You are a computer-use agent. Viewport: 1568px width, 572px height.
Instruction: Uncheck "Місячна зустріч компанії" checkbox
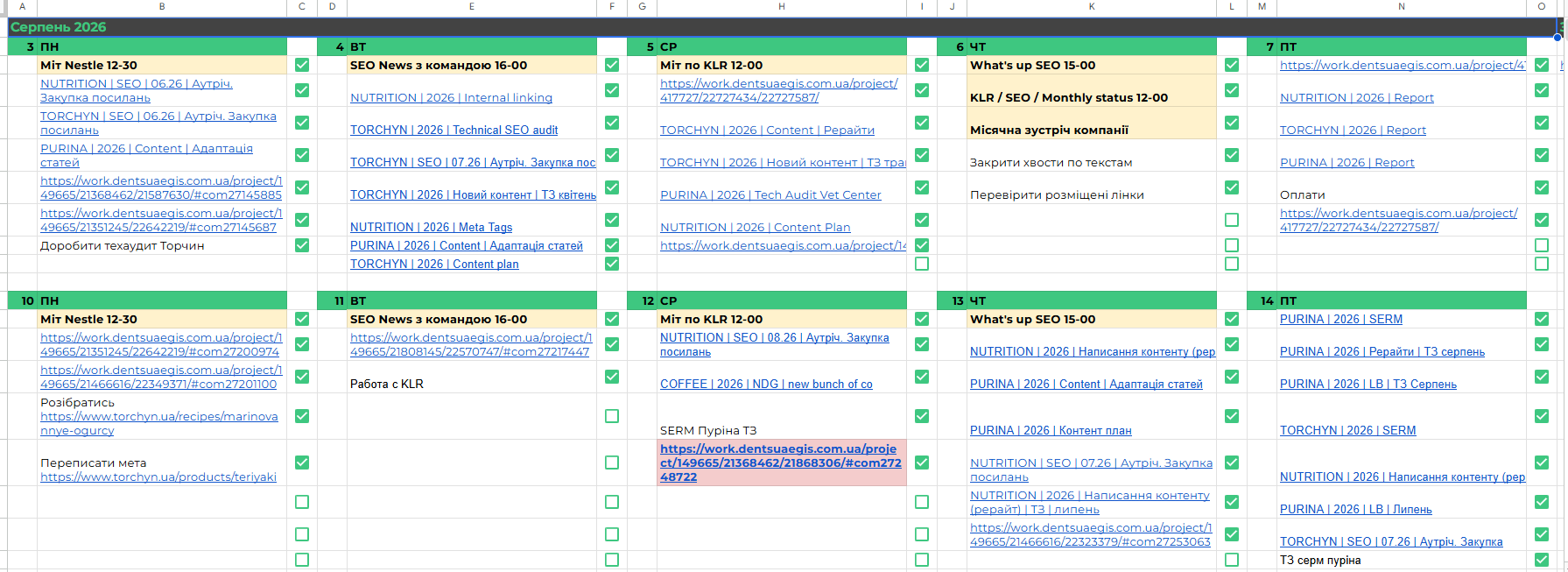pyautogui.click(x=1232, y=123)
